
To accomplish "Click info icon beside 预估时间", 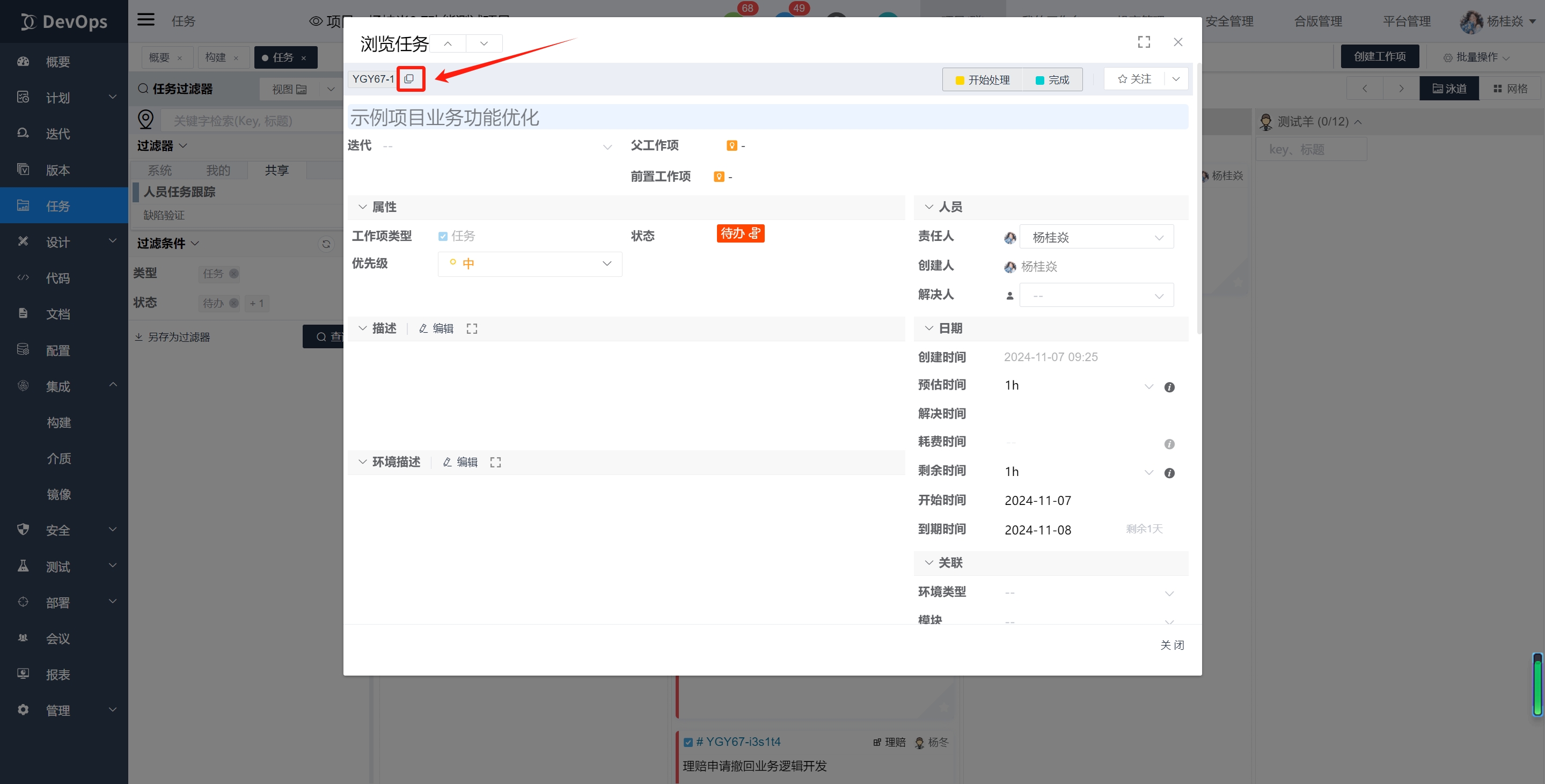I will pos(1169,387).
